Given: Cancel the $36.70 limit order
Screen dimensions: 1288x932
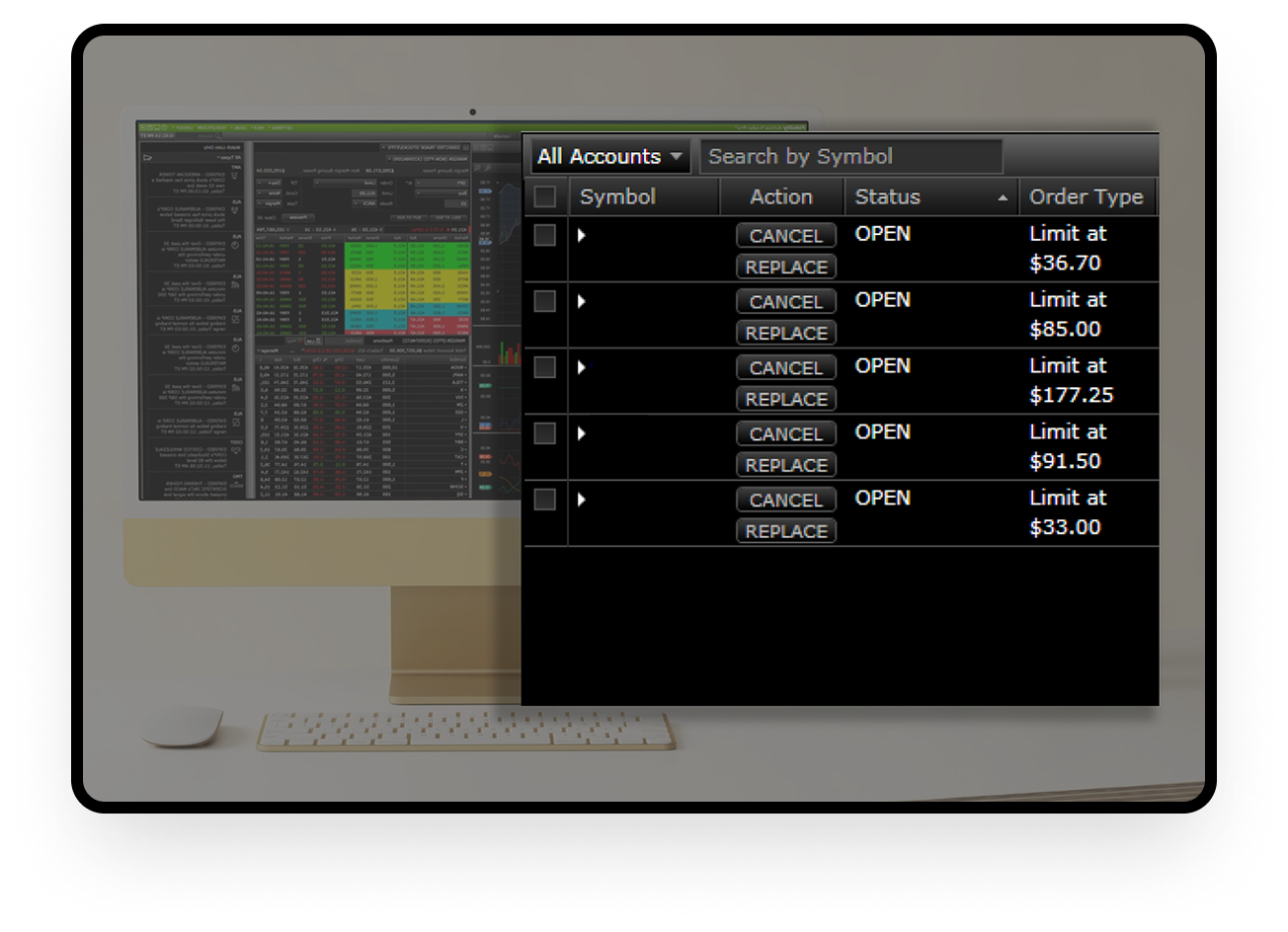Looking at the screenshot, I should (x=785, y=236).
